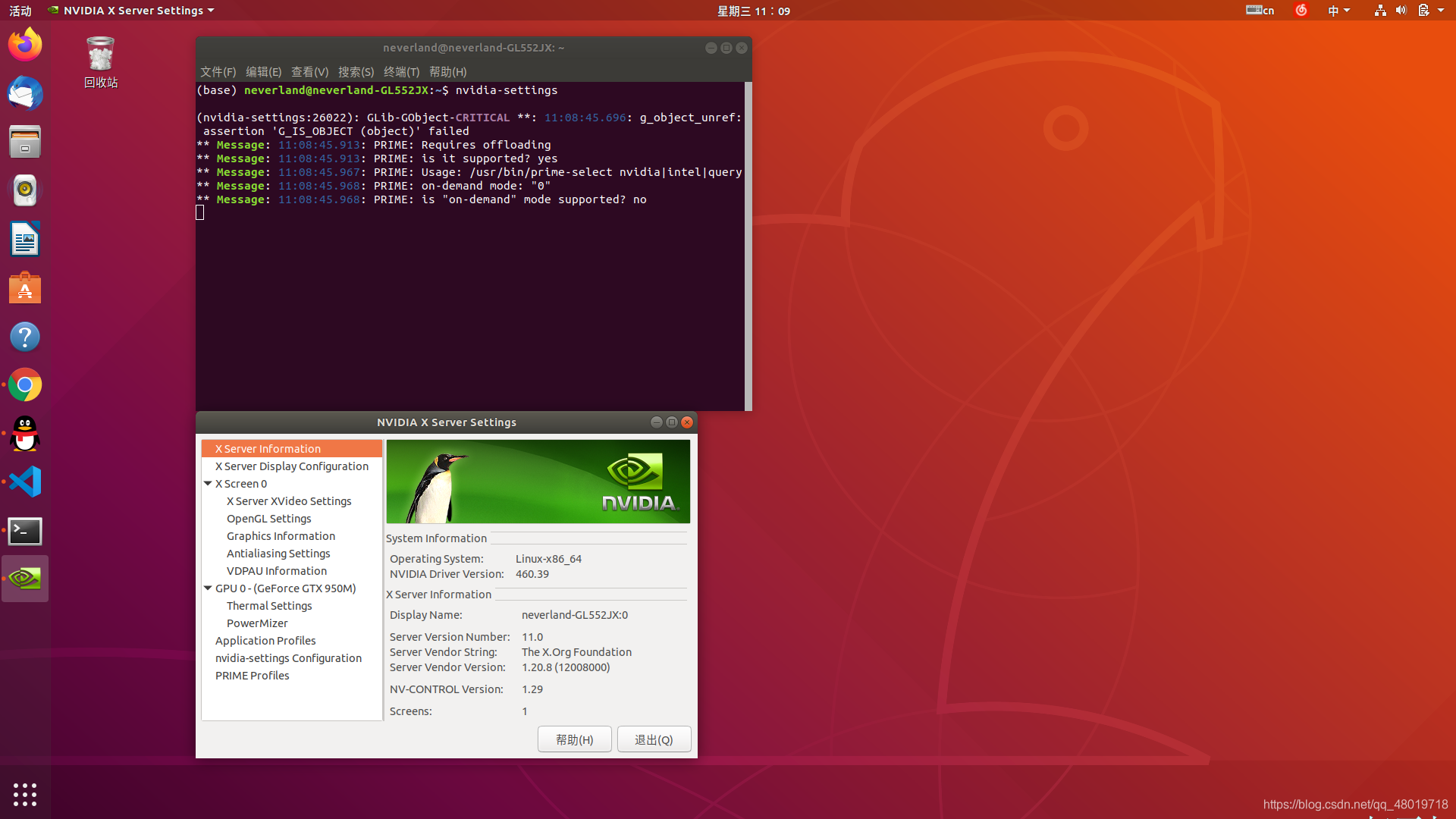This screenshot has width=1456, height=819.
Task: Click the Firefox browser icon in dock
Action: coord(25,44)
